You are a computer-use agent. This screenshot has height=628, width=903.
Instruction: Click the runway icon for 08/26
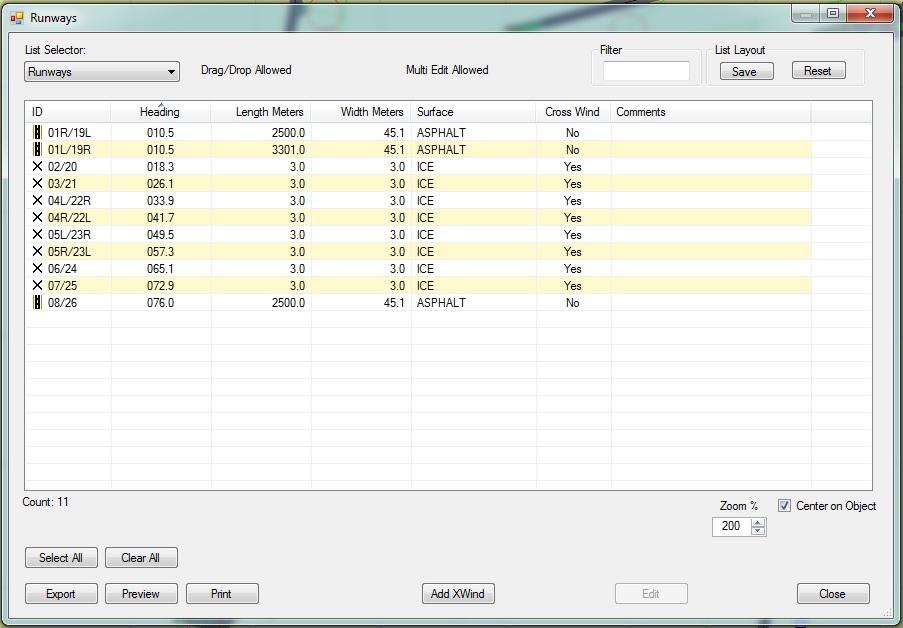coord(37,302)
